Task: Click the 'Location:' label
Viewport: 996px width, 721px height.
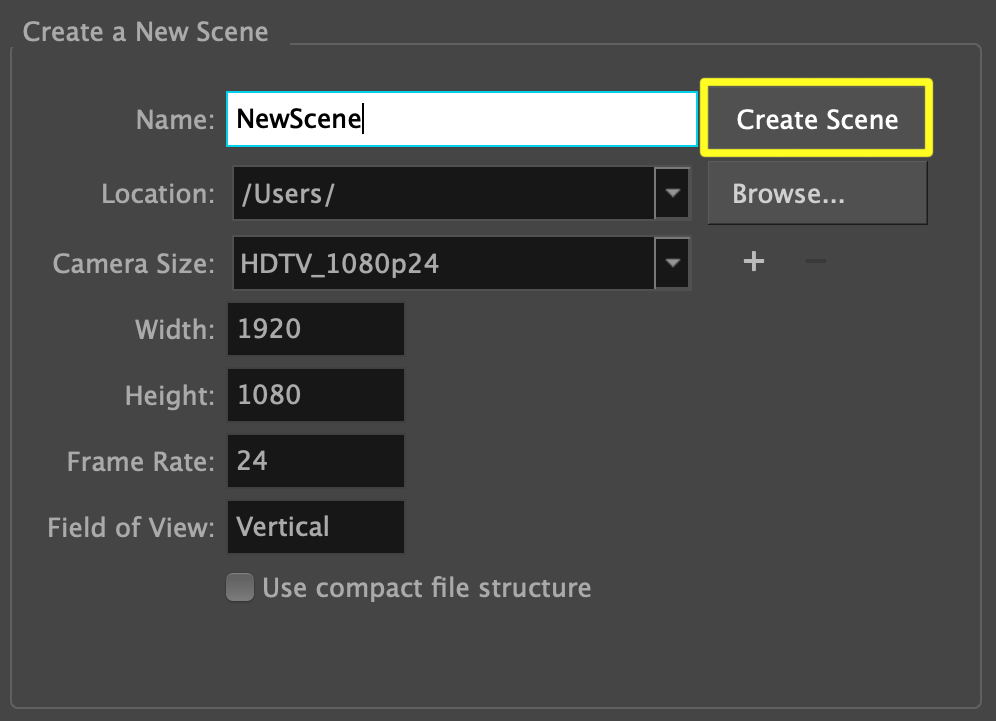Action: point(158,194)
